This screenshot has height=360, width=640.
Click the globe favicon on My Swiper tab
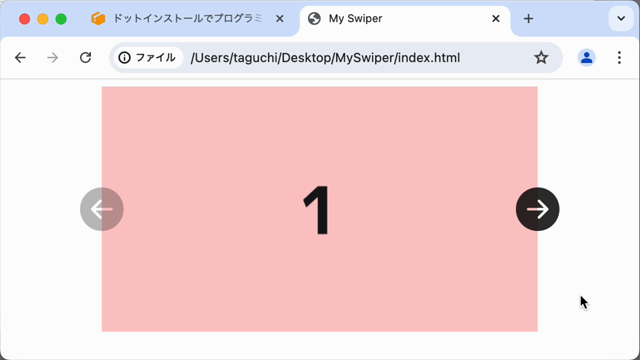(314, 18)
